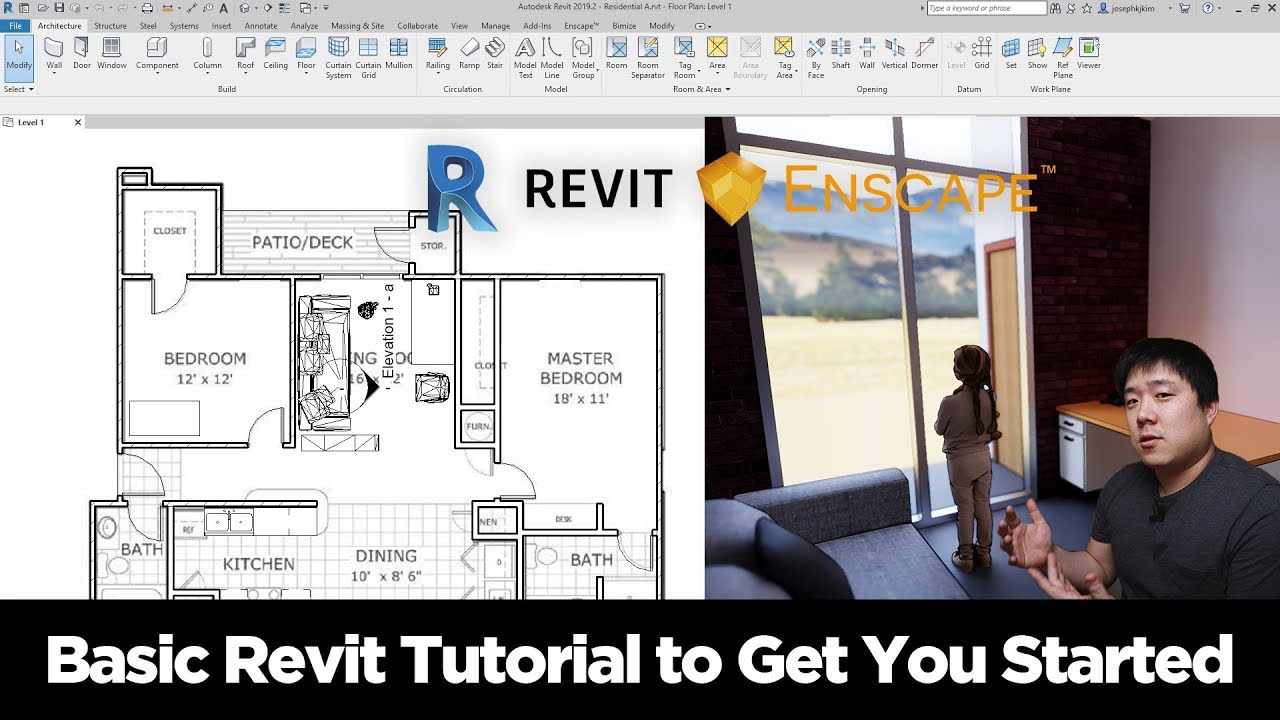This screenshot has height=720, width=1280.
Task: Open the Customize Quick Access Toolbar dropdown
Action: click(x=326, y=8)
